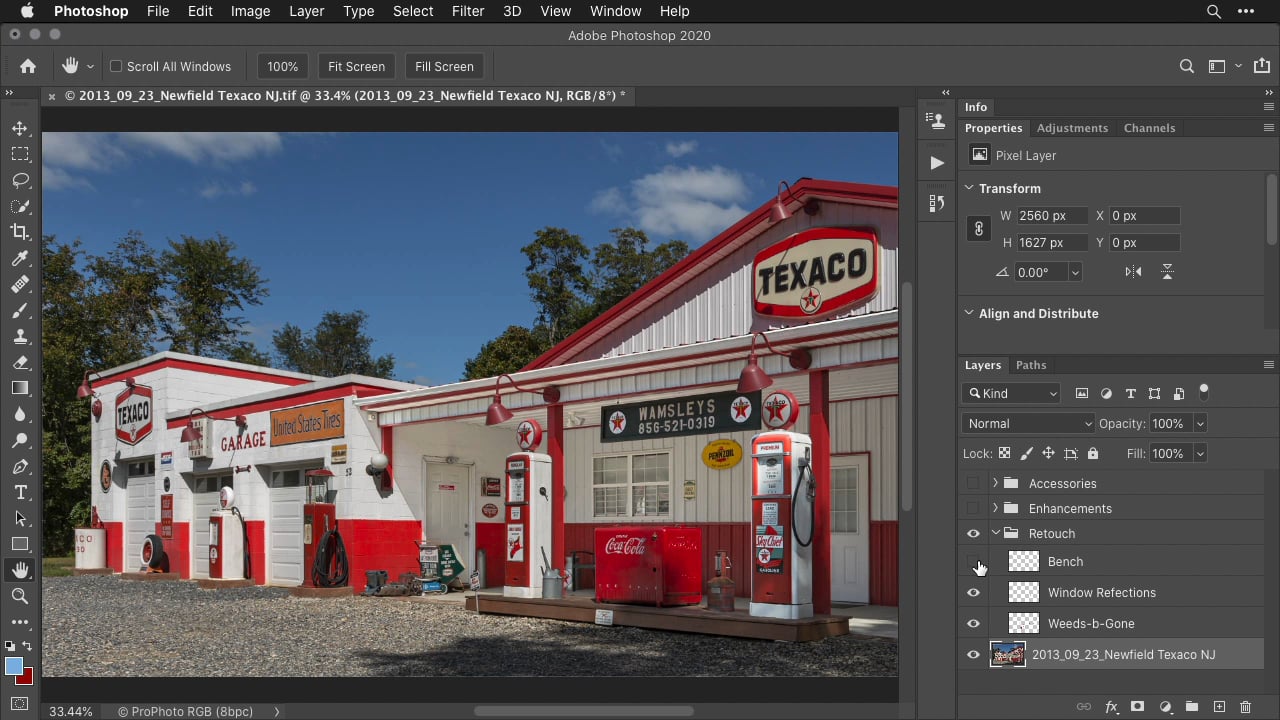Collapse the Retouch layer group
The width and height of the screenshot is (1280, 720).
point(995,533)
